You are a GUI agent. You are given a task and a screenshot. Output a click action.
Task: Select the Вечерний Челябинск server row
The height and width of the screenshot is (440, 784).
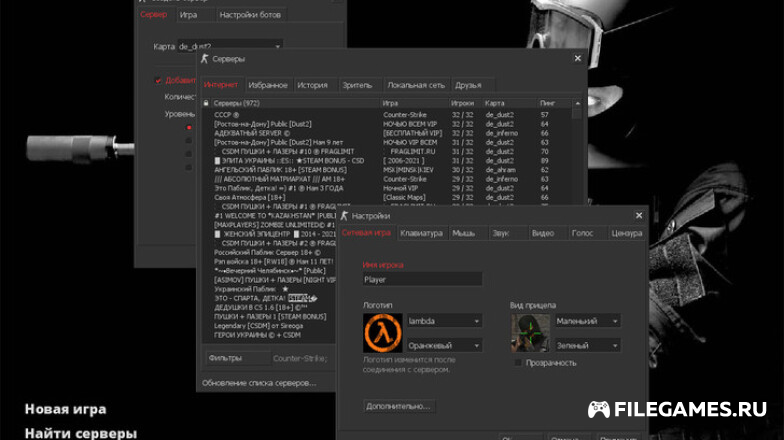tap(269, 270)
